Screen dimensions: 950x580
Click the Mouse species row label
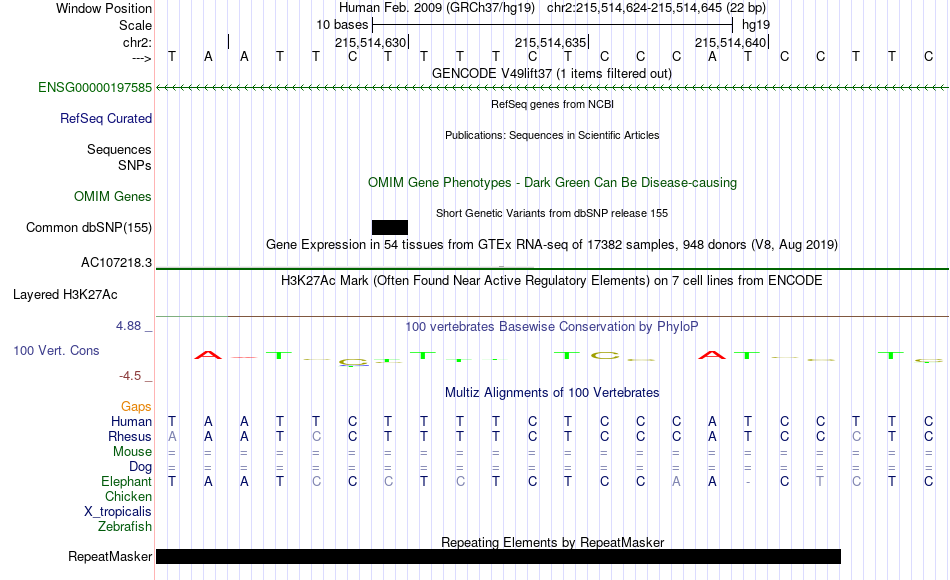pyautogui.click(x=132, y=452)
